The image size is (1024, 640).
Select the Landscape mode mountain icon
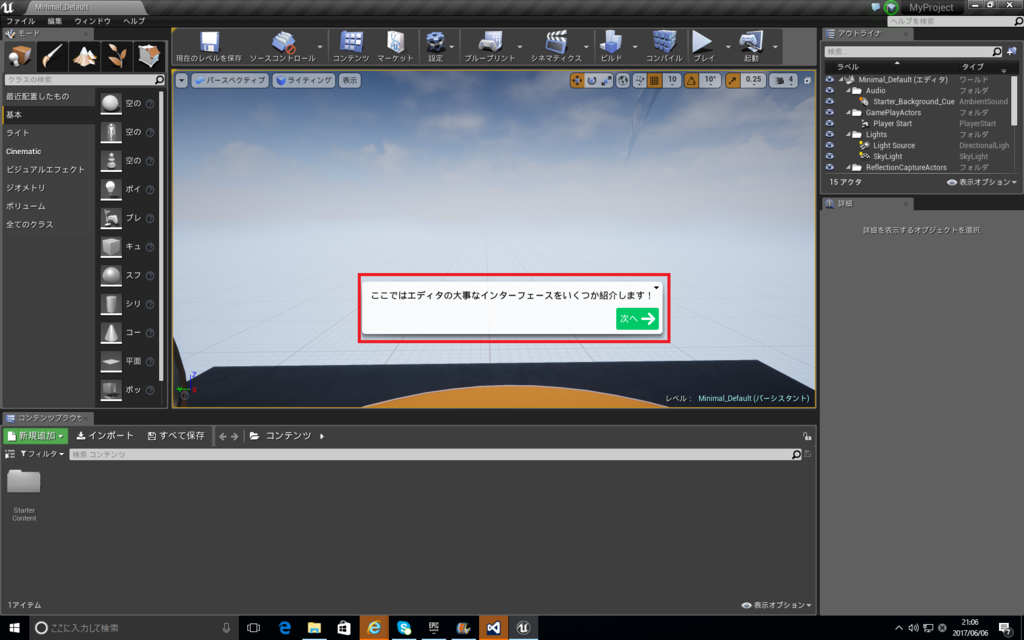(x=84, y=56)
